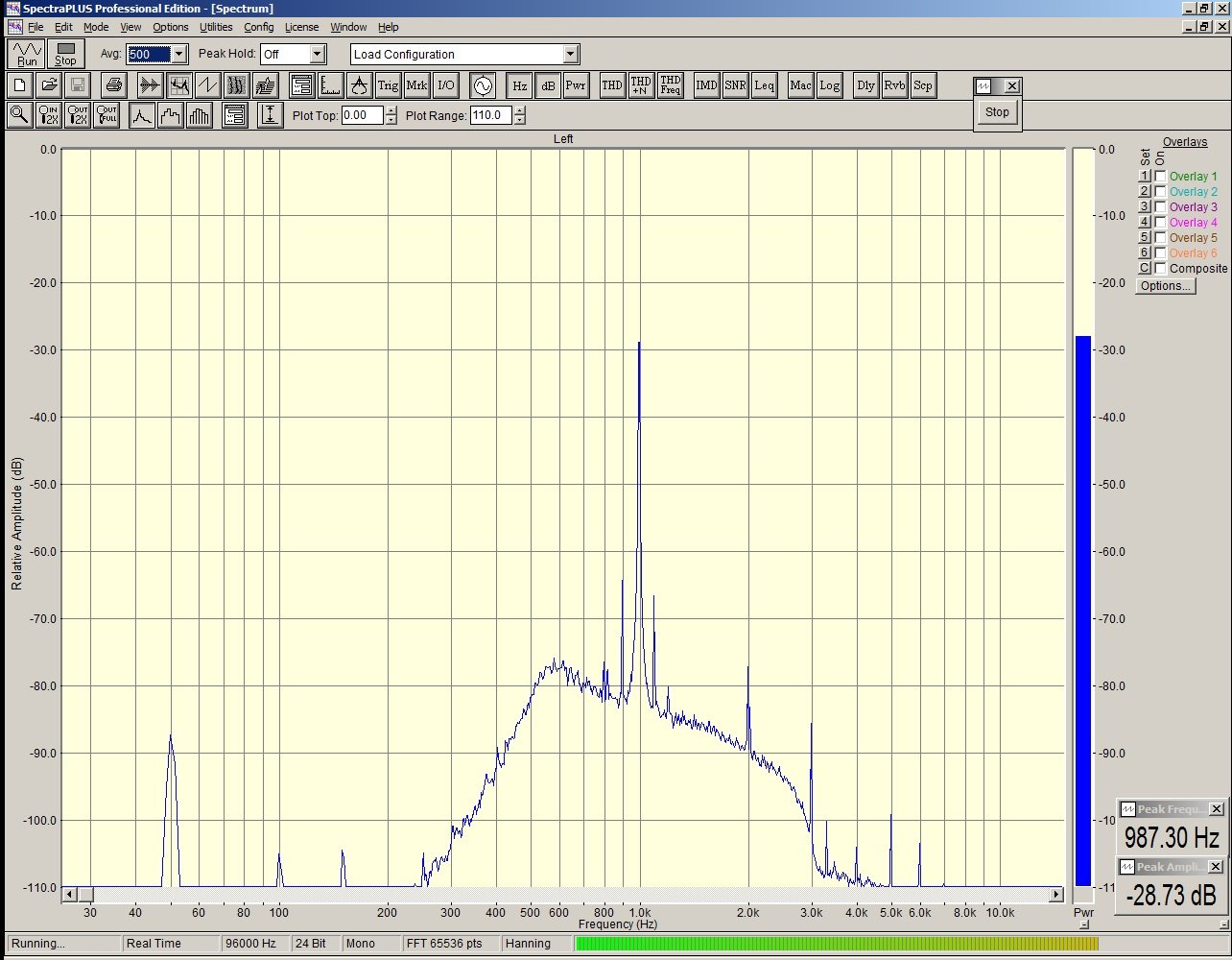Click the signal generator sine wave icon
The image size is (1232, 960).
(x=482, y=85)
